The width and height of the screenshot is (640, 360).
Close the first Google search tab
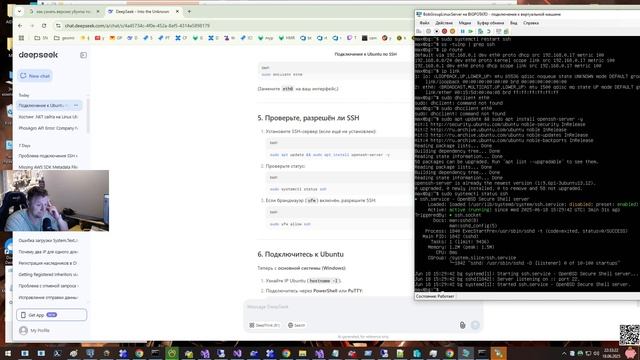(98, 11)
